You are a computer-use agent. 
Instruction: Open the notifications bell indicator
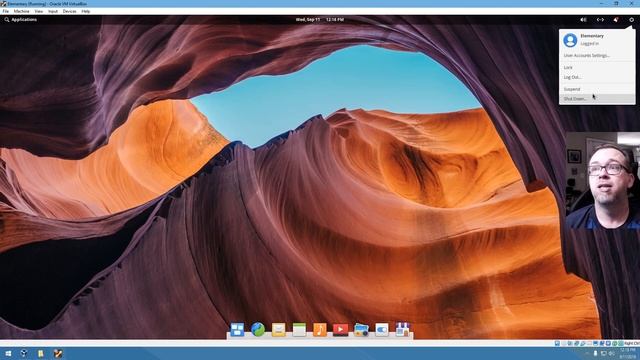(616, 20)
